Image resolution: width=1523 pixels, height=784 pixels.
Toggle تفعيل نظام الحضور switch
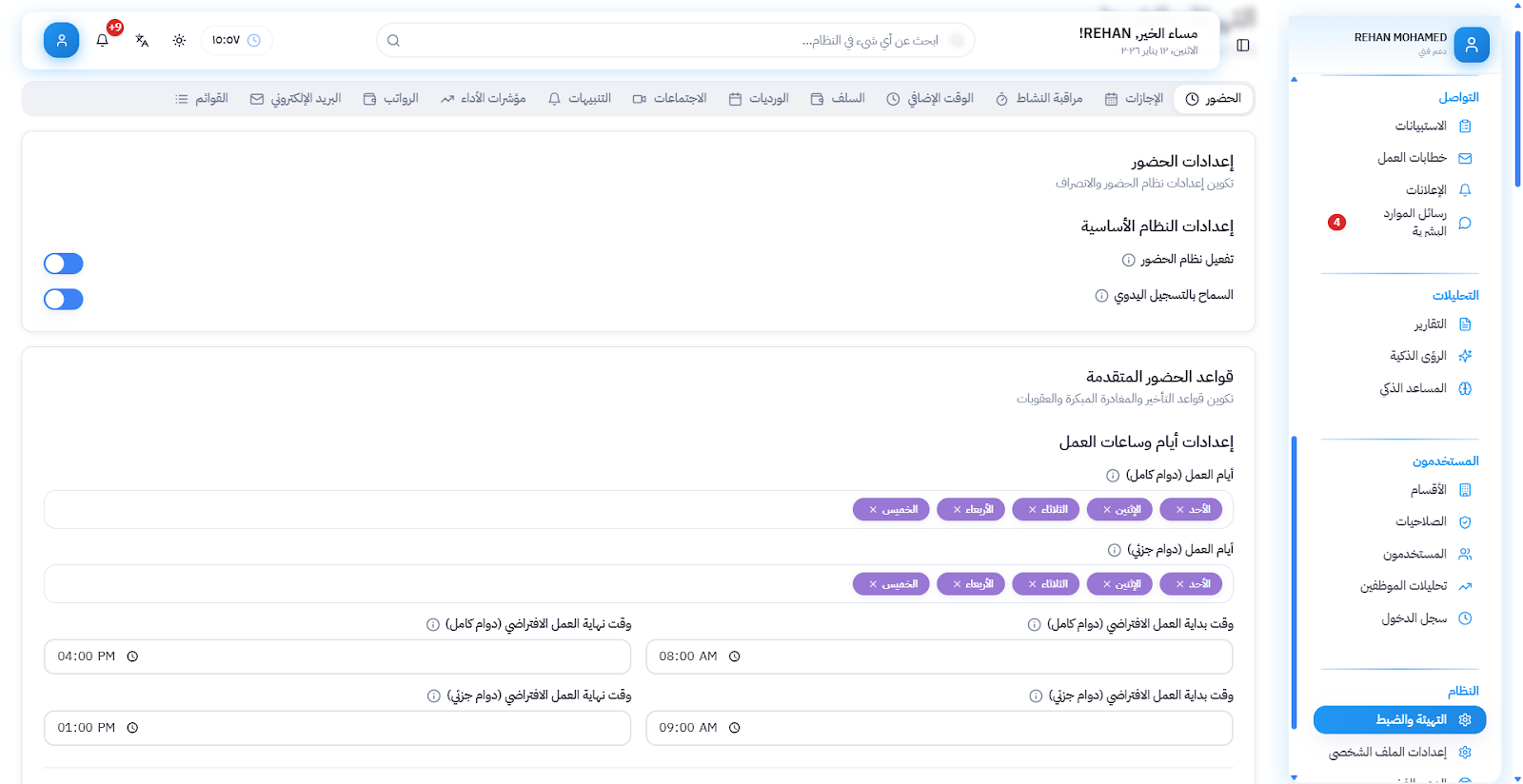(64, 264)
